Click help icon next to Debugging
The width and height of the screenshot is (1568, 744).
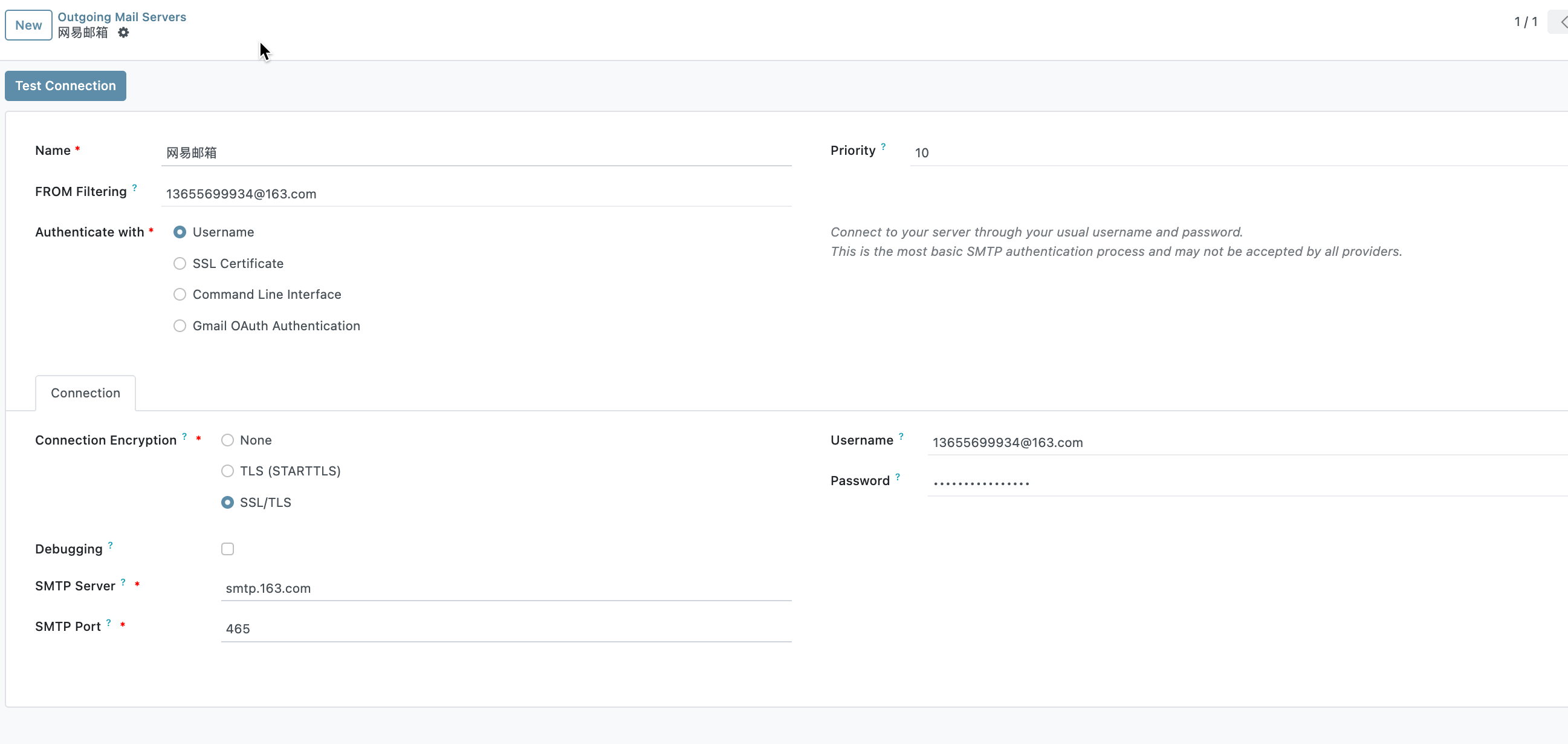[x=110, y=545]
